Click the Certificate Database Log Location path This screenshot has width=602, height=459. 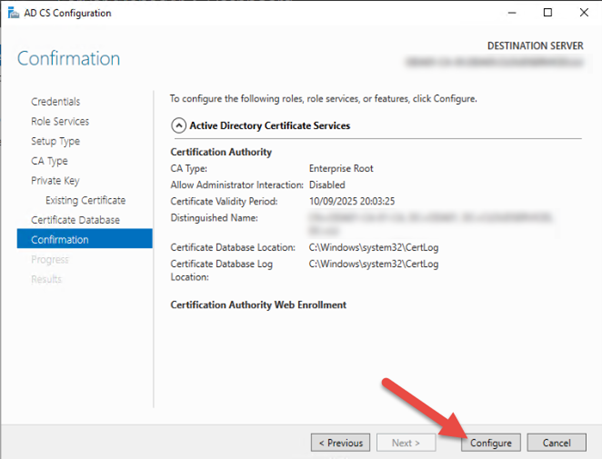tap(374, 264)
